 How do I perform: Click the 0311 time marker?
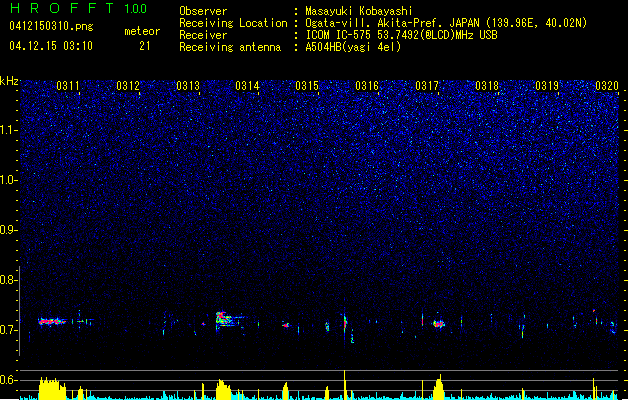coord(68,86)
